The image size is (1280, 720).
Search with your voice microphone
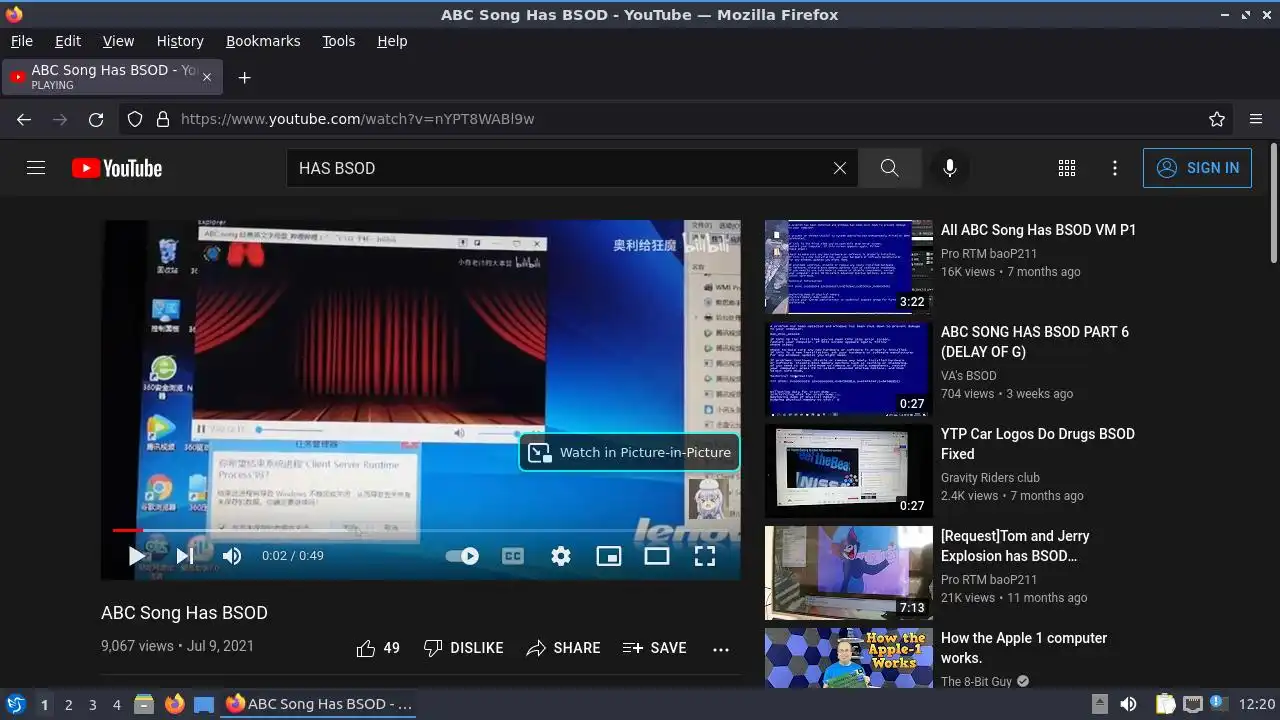950,168
